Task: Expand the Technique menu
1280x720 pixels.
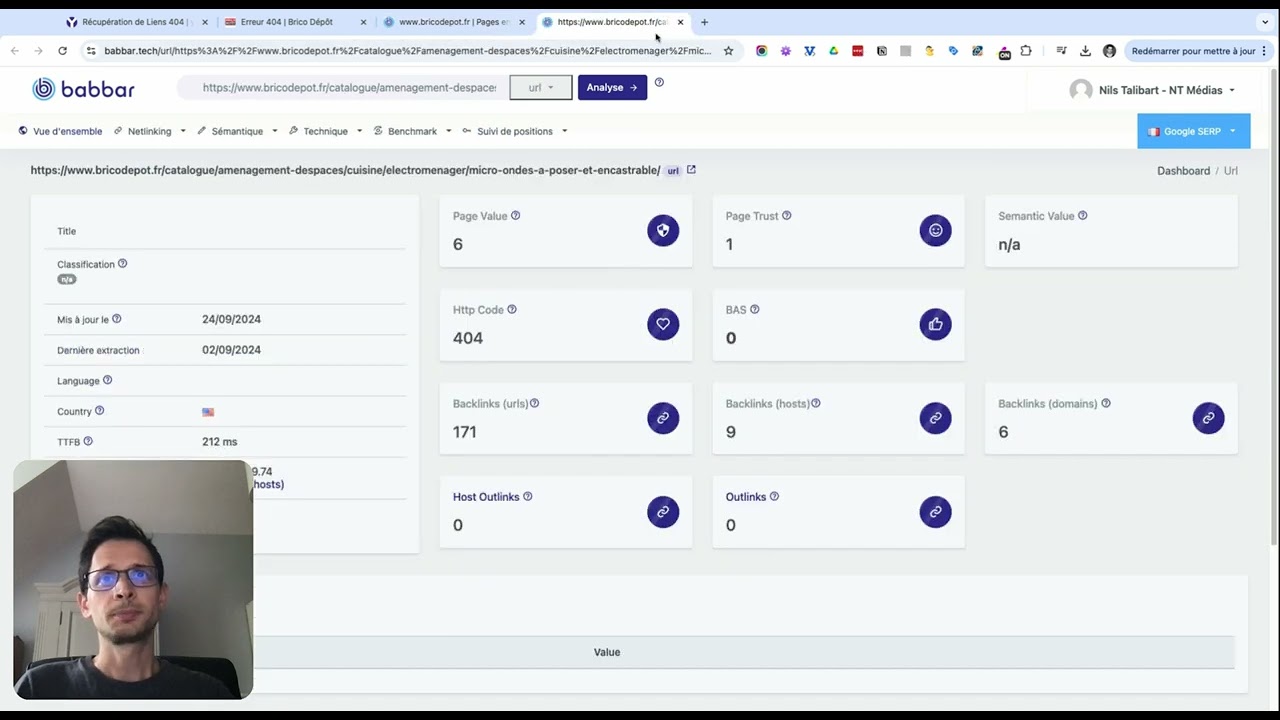Action: point(326,131)
